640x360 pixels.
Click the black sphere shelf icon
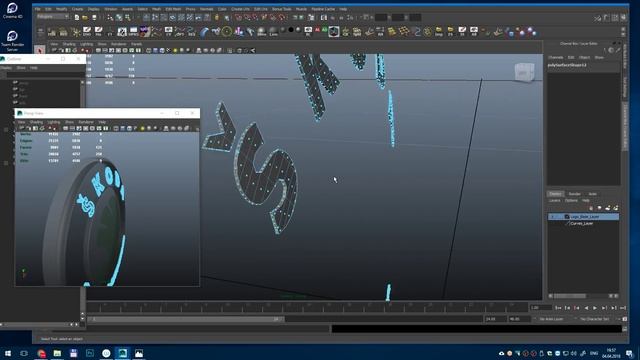[x=291, y=30]
